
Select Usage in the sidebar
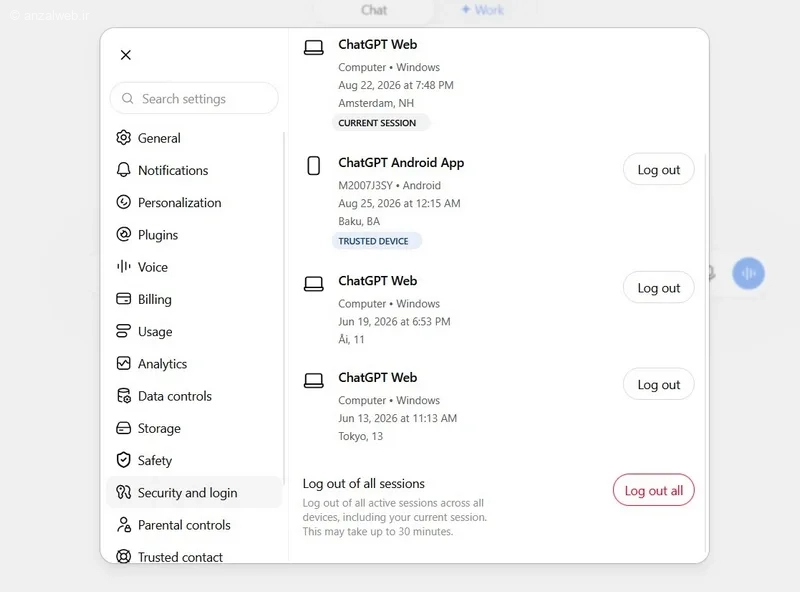(155, 332)
